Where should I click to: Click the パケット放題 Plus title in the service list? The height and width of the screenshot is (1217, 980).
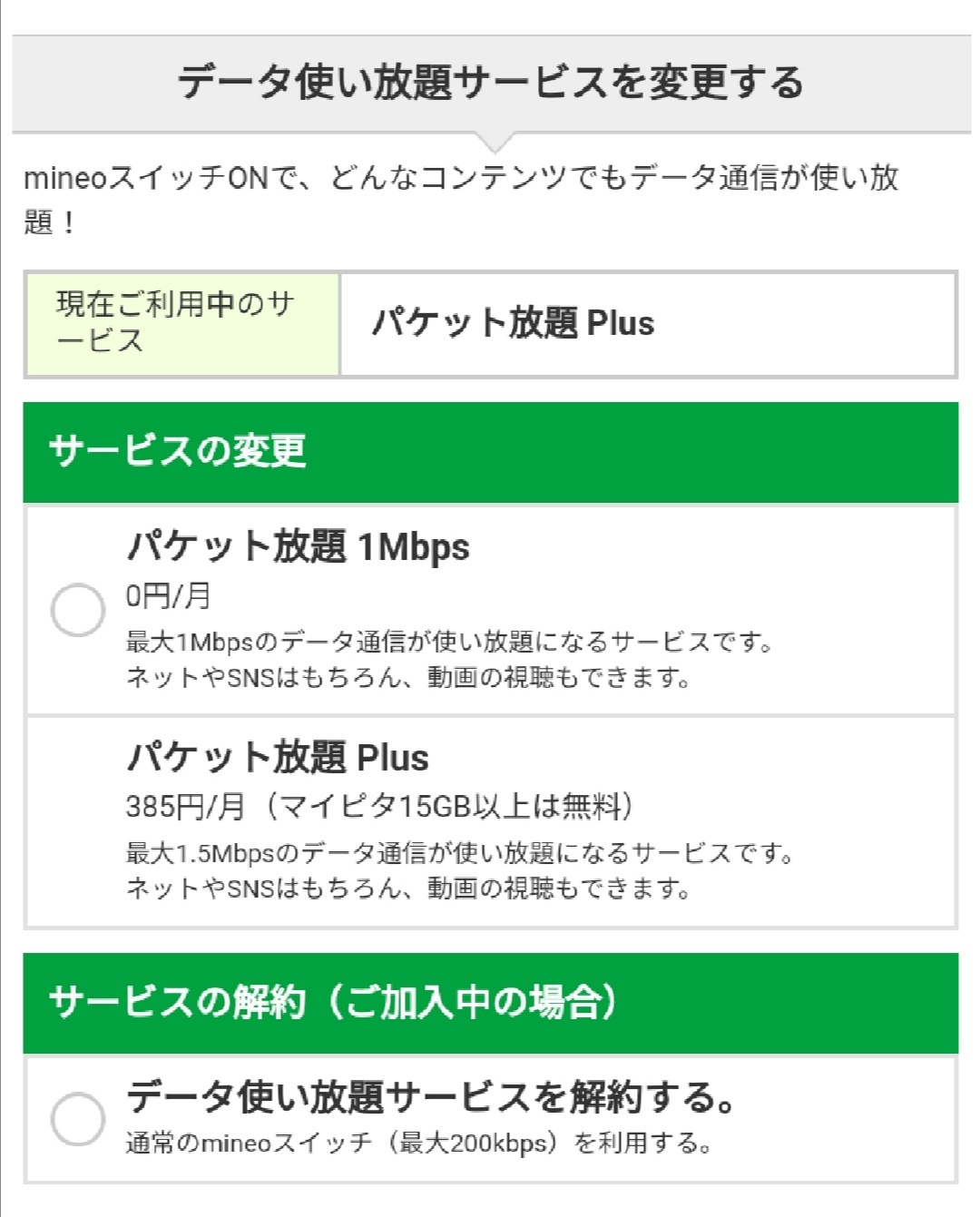278,758
